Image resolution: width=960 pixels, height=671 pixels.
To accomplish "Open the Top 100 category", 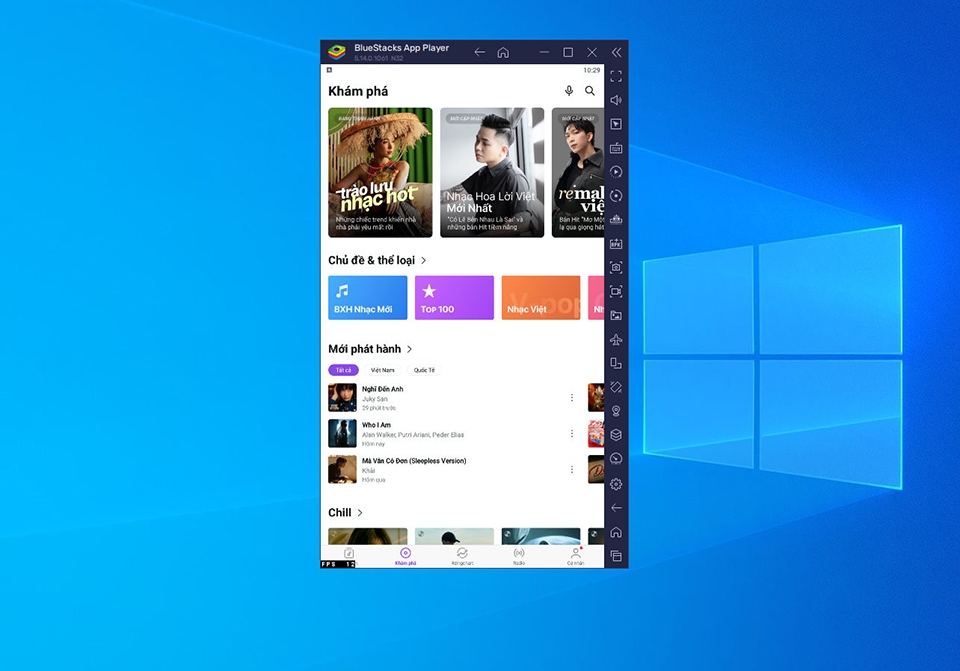I will (454, 298).
